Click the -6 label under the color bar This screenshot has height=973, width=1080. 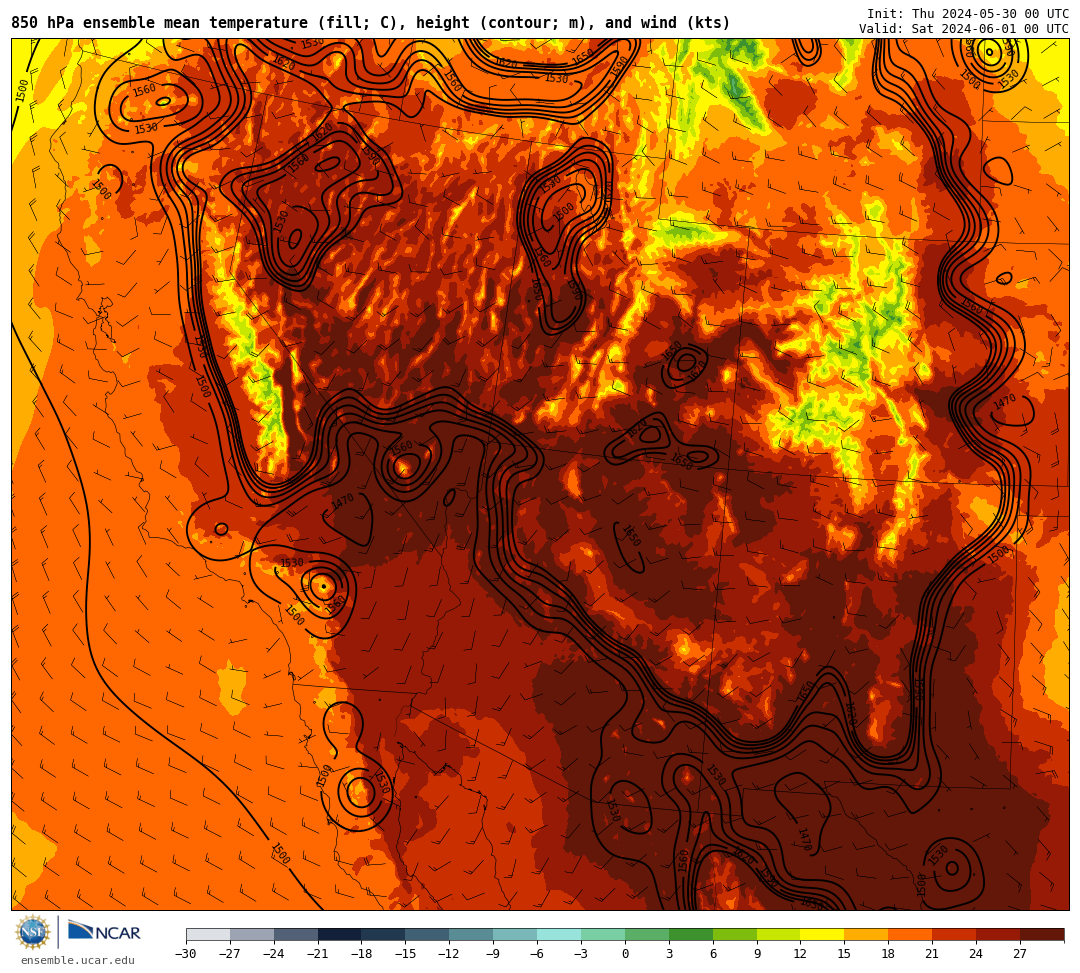(537, 954)
